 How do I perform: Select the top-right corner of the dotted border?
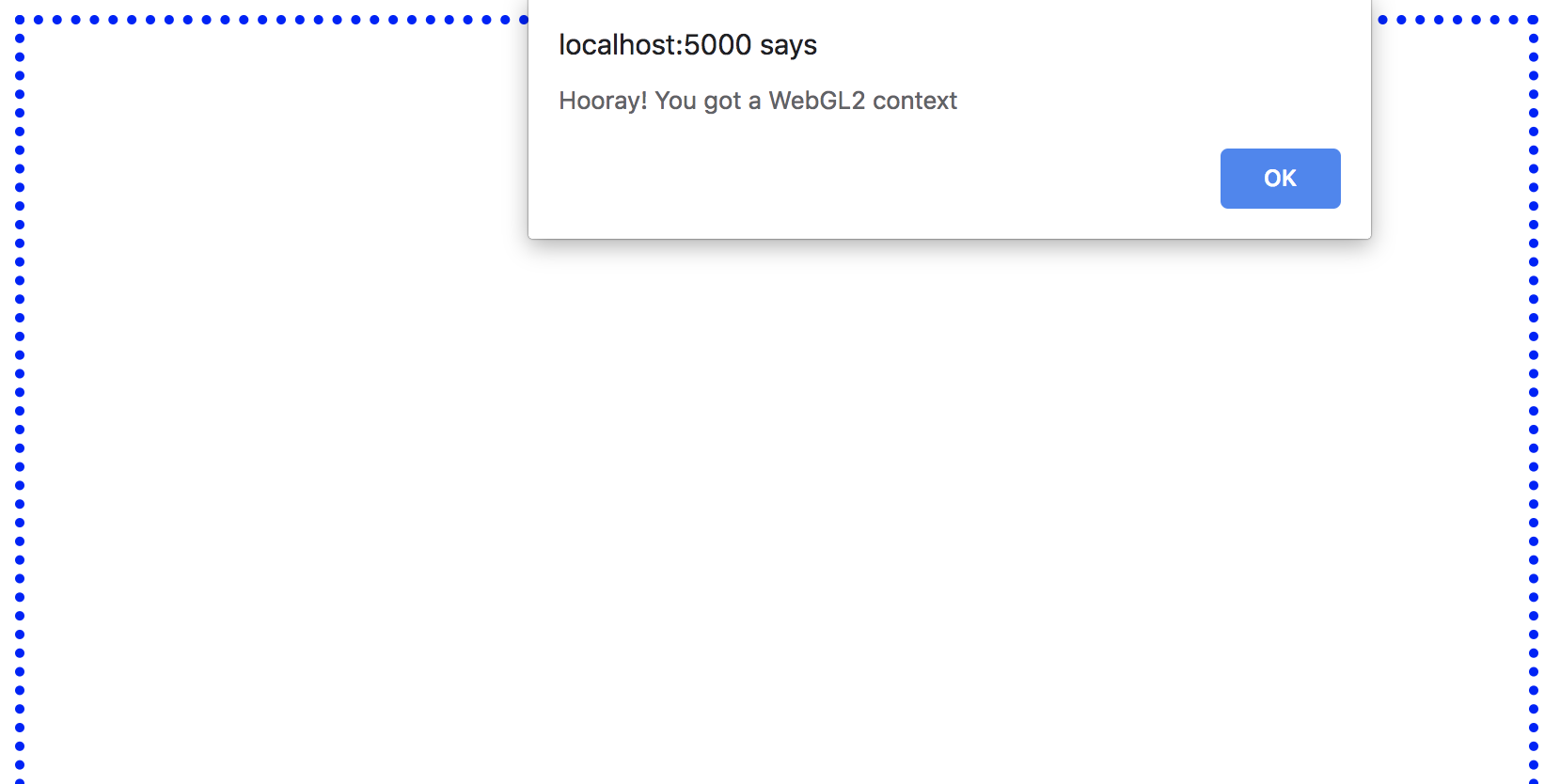coord(1534,20)
